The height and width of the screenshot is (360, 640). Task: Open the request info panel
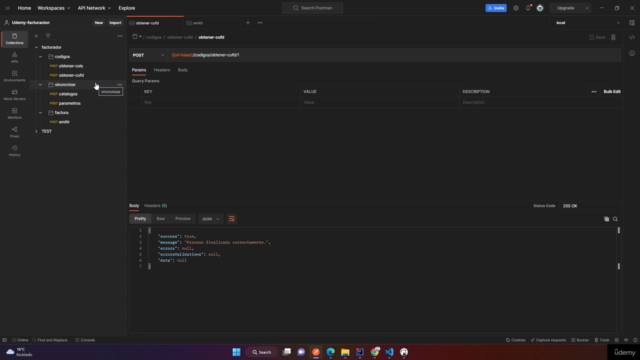pos(632,53)
